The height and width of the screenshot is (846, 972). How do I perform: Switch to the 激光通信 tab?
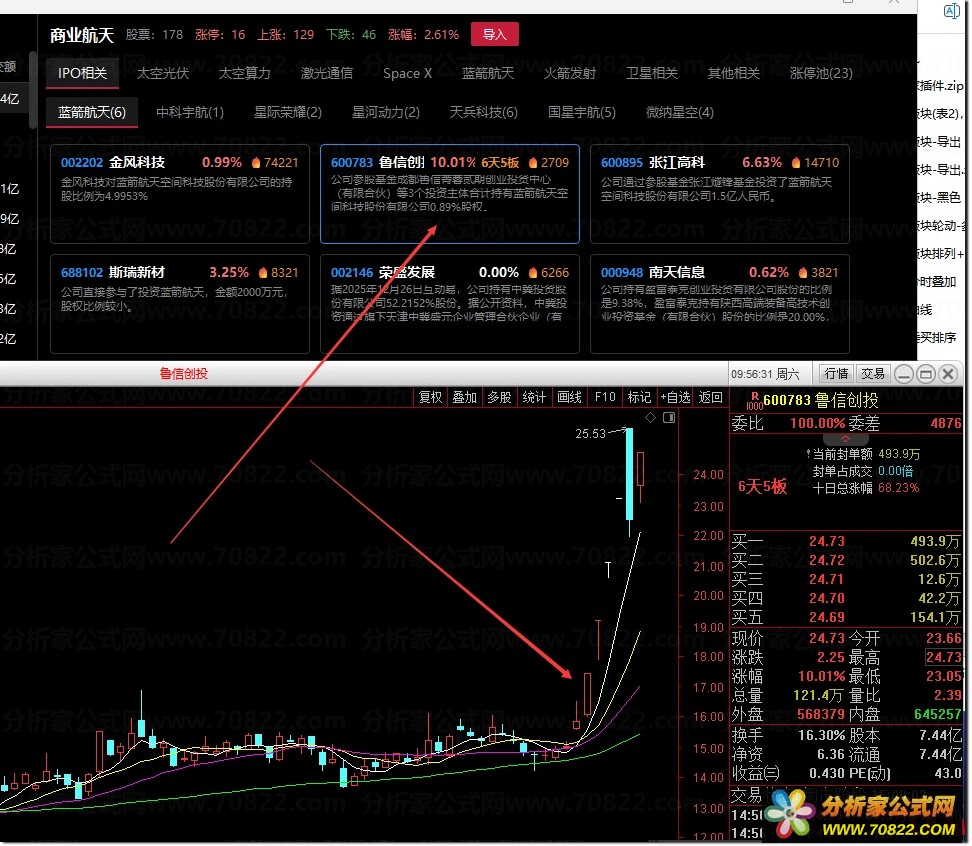pyautogui.click(x=327, y=73)
